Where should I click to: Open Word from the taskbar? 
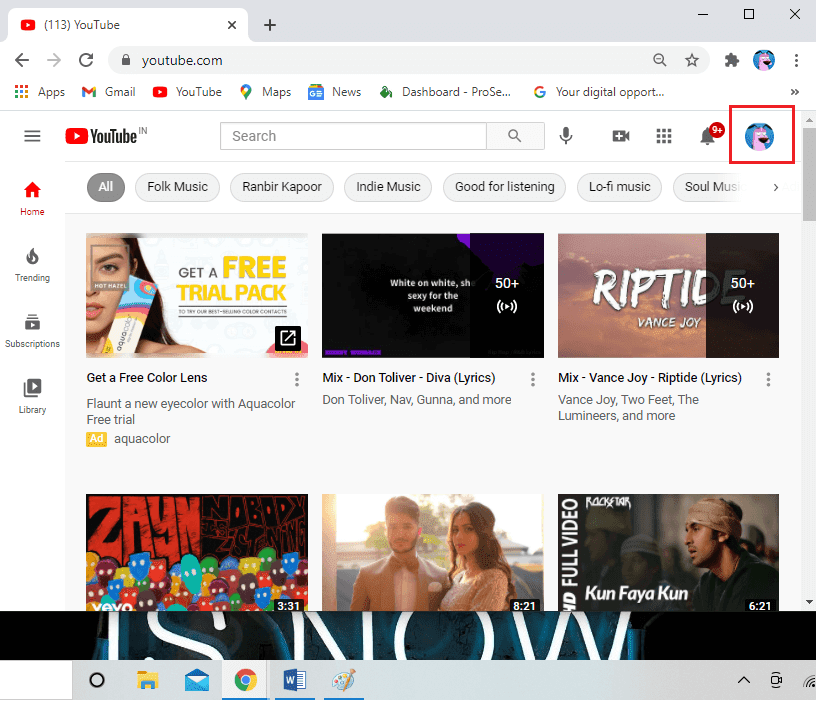(x=295, y=680)
